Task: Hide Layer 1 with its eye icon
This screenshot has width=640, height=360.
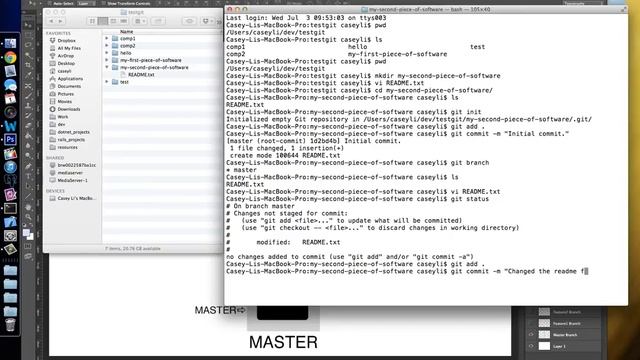Action: [531, 346]
